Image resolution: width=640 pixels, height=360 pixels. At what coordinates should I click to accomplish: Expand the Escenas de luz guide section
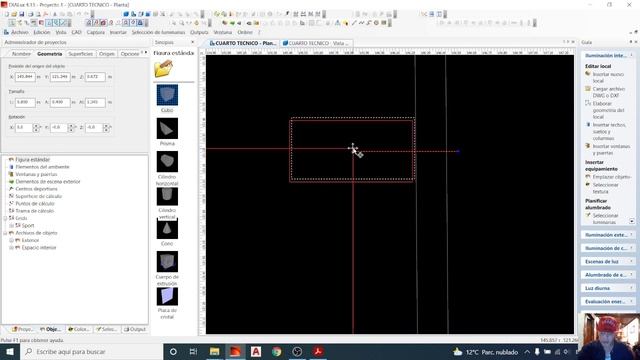point(607,262)
